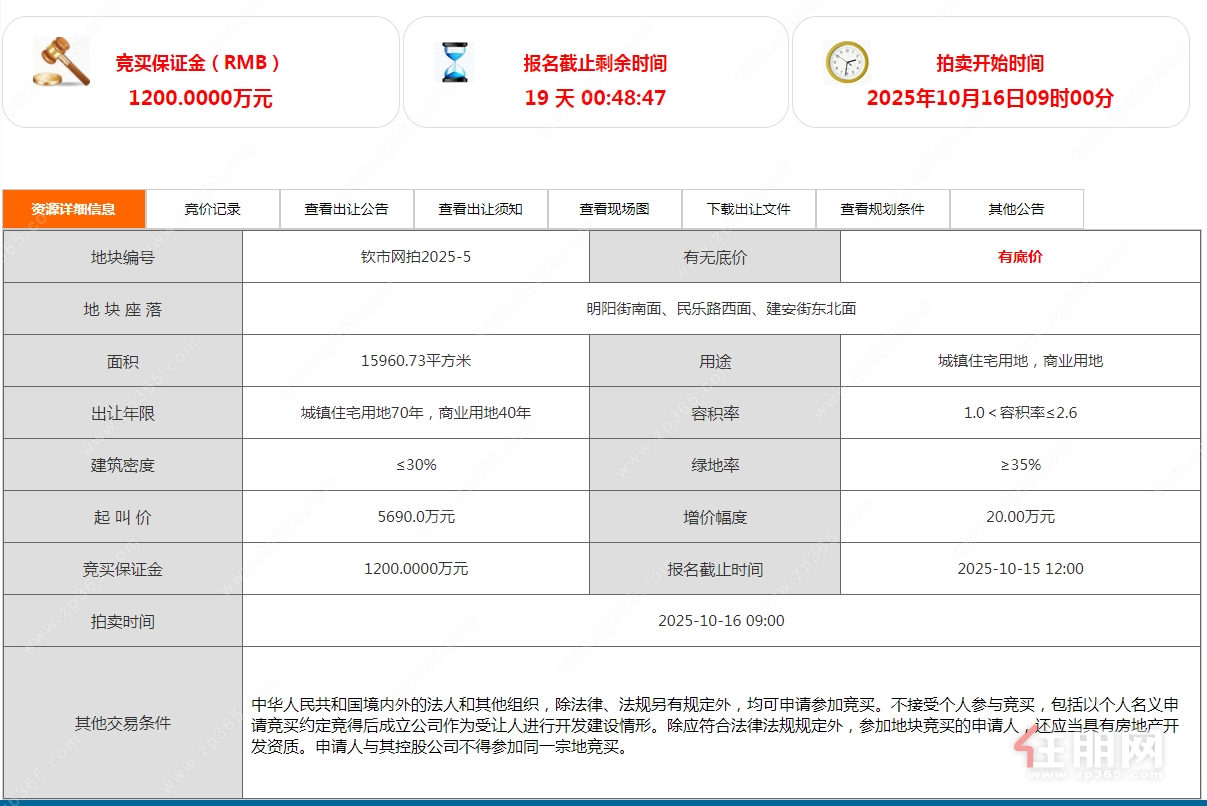Click the registration deadline 2025-10-15 12:00
The height and width of the screenshot is (806, 1207).
1020,569
